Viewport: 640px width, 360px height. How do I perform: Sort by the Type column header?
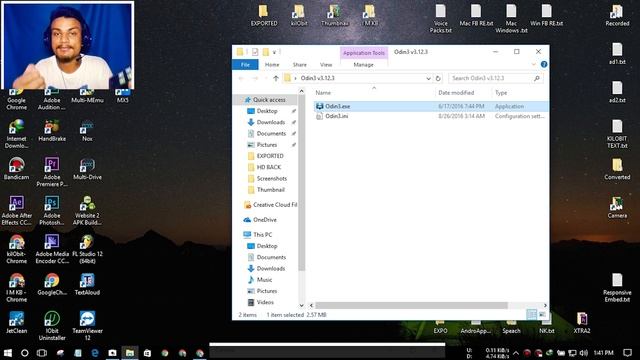(x=519, y=93)
